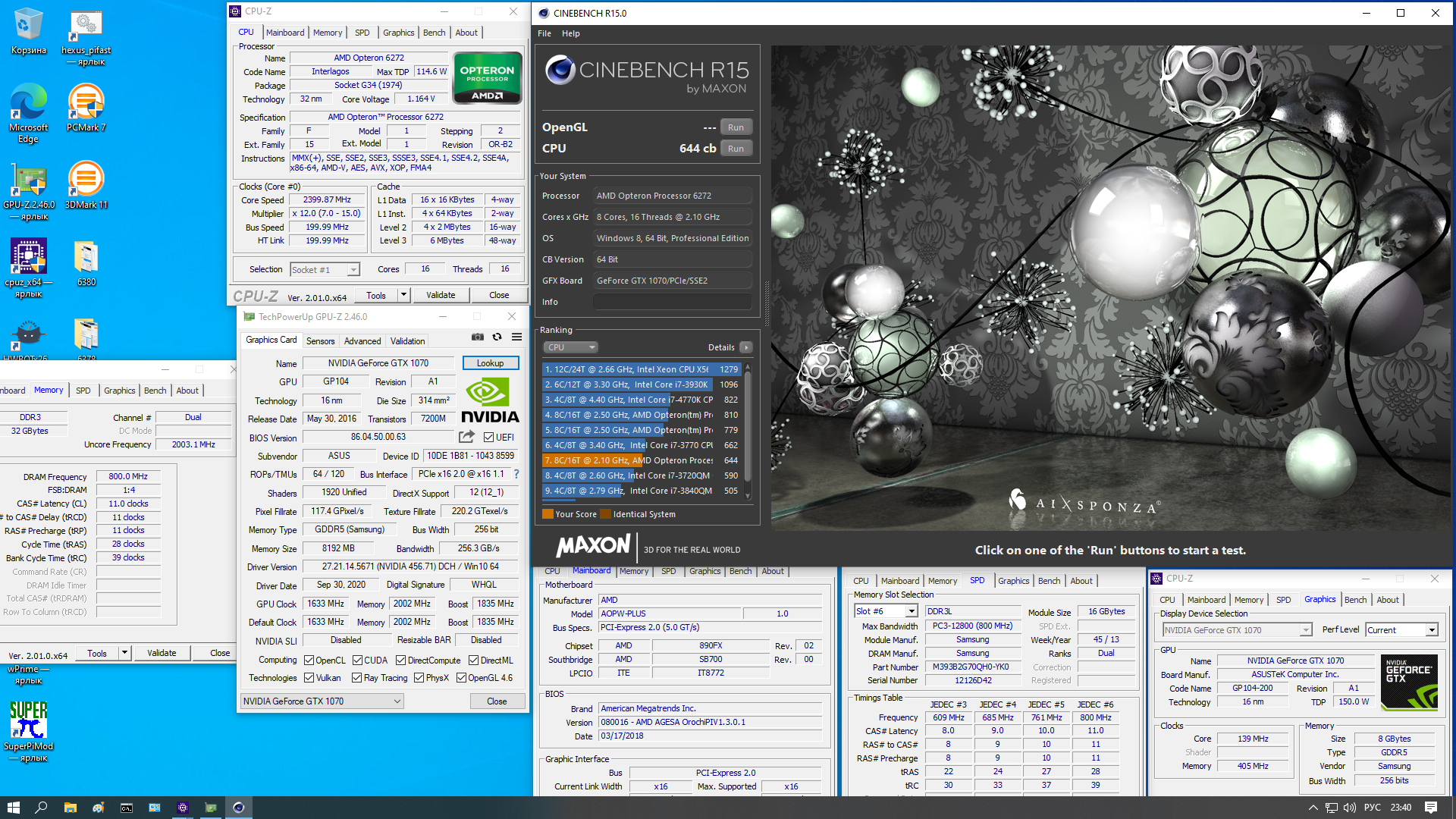Click the Close button in GPU-Z
Screen dimensions: 1456x819
[497, 701]
